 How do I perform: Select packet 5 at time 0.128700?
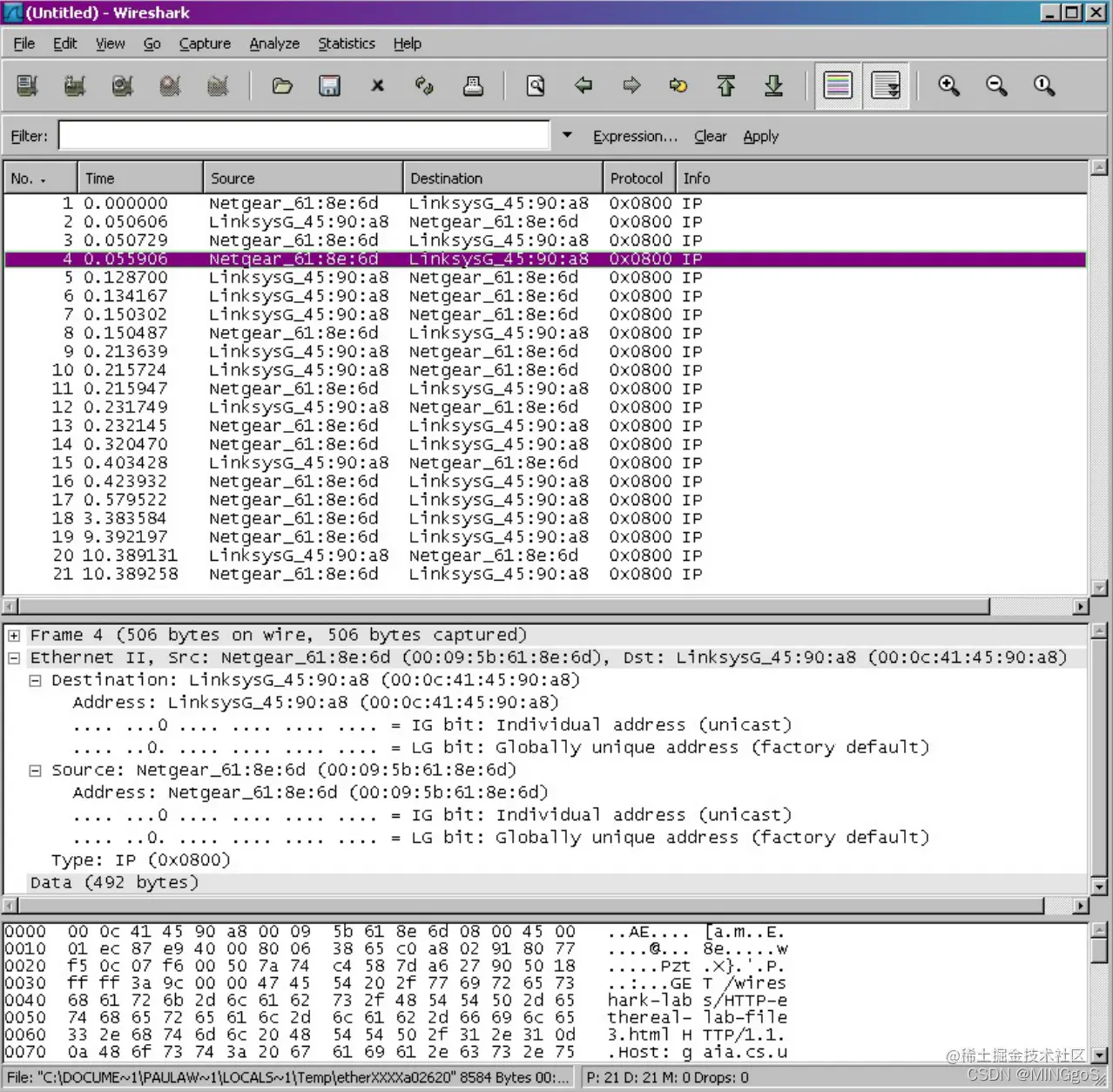point(545,277)
